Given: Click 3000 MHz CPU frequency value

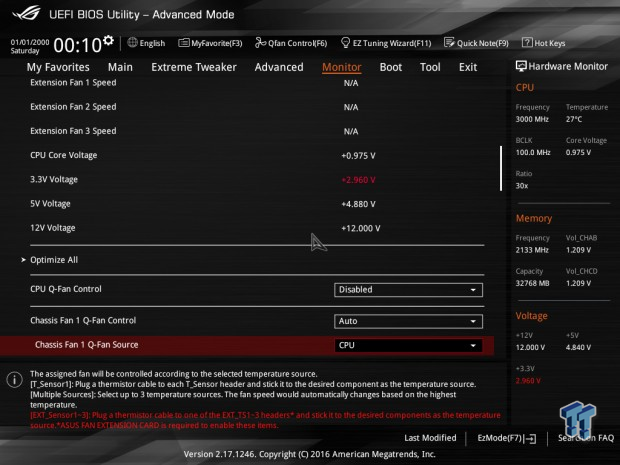Looking at the screenshot, I should pos(532,119).
